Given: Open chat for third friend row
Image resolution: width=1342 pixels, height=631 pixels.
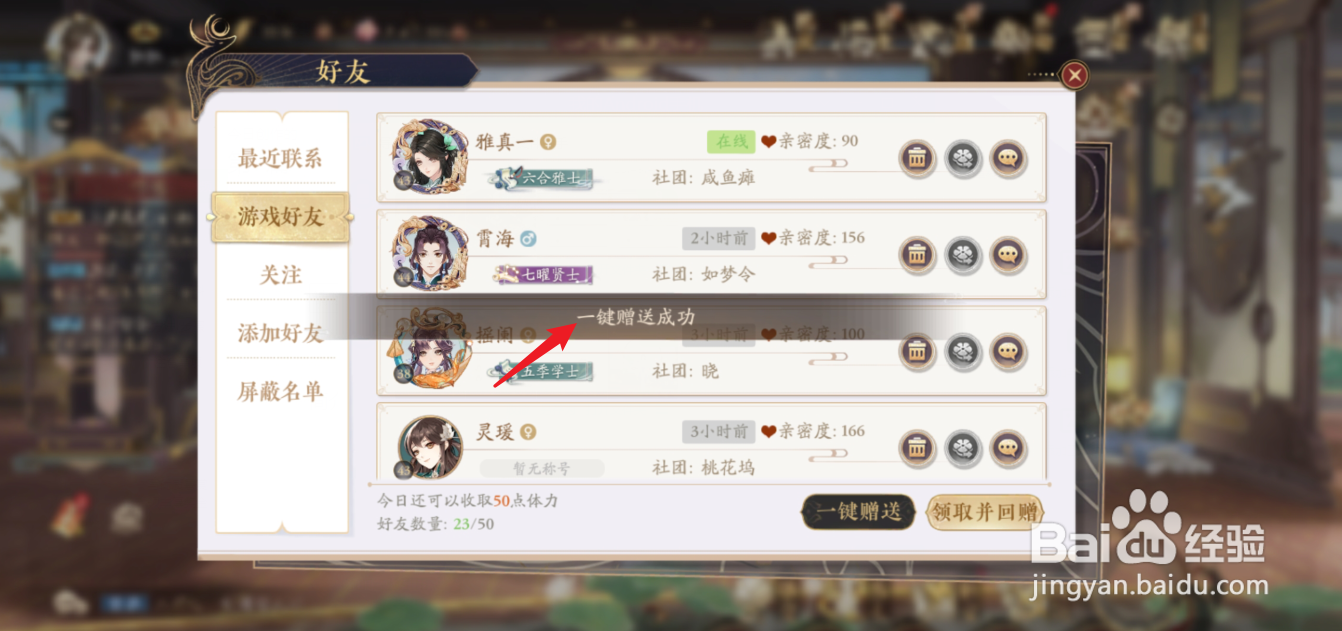Looking at the screenshot, I should tap(1009, 352).
